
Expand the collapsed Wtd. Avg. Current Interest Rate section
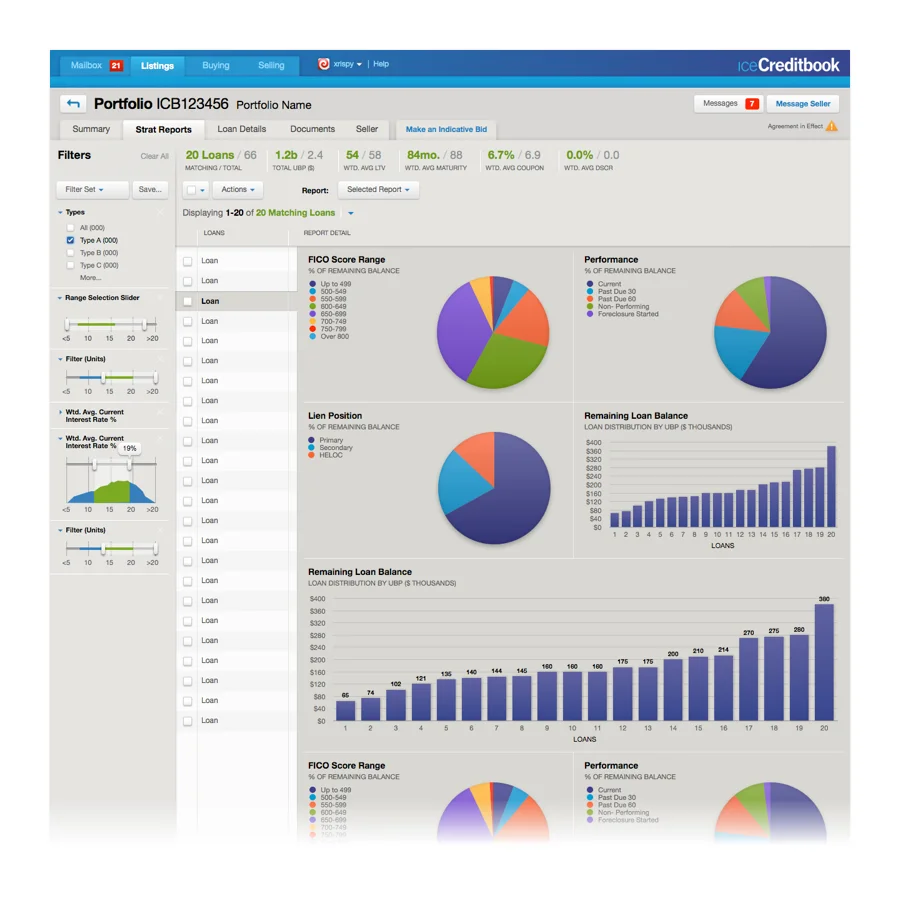(x=60, y=412)
